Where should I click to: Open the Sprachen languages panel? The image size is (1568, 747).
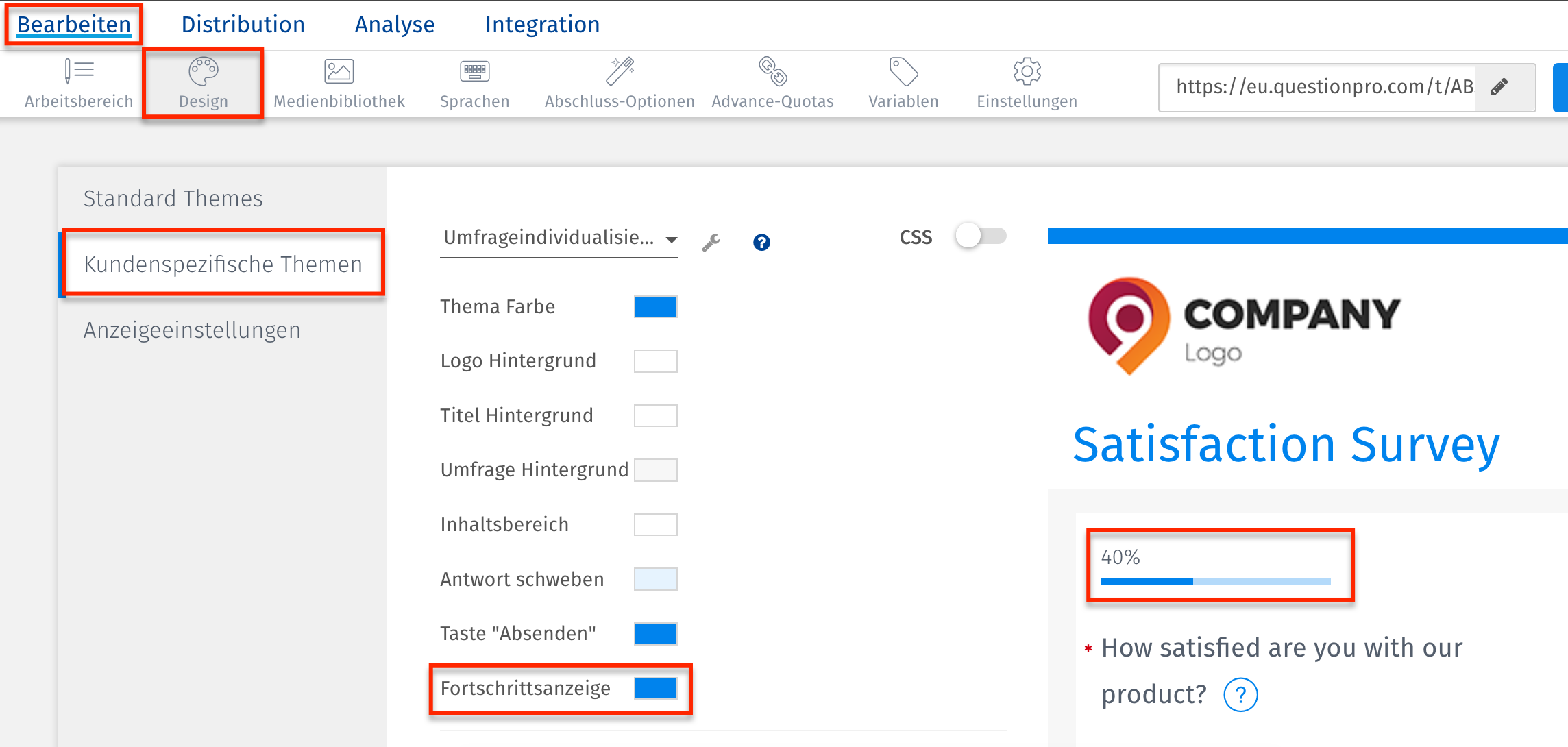pos(474,82)
